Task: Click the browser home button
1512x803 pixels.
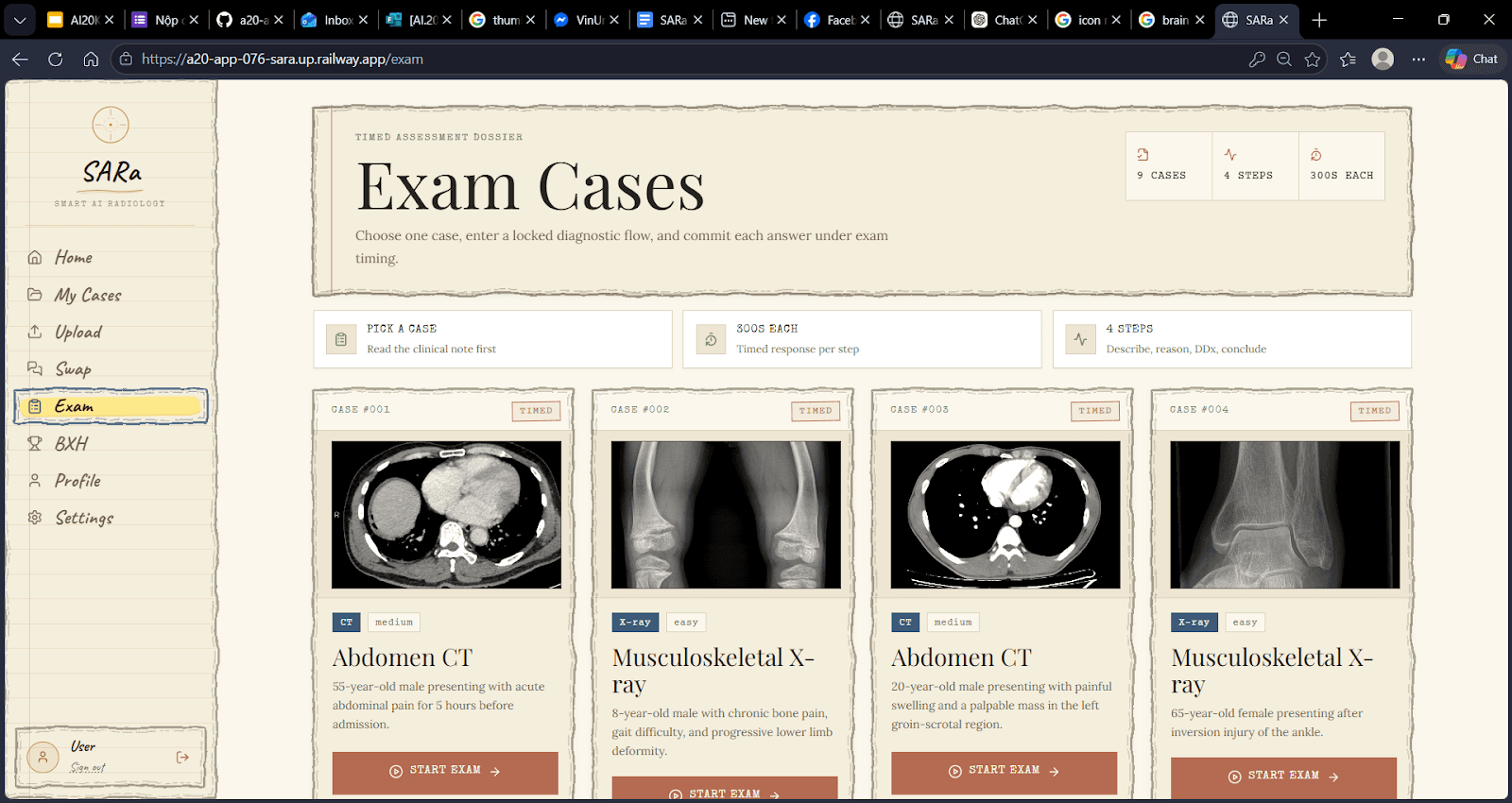Action: click(x=91, y=59)
